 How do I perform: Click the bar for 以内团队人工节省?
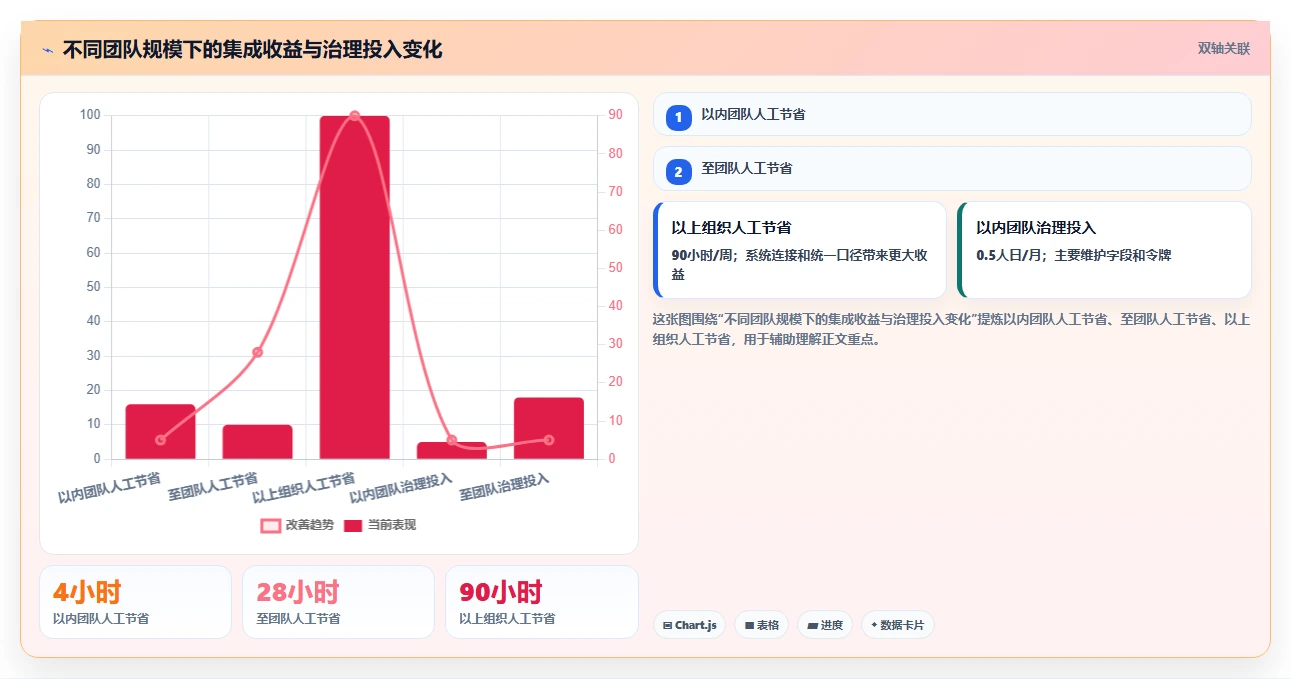pyautogui.click(x=160, y=432)
